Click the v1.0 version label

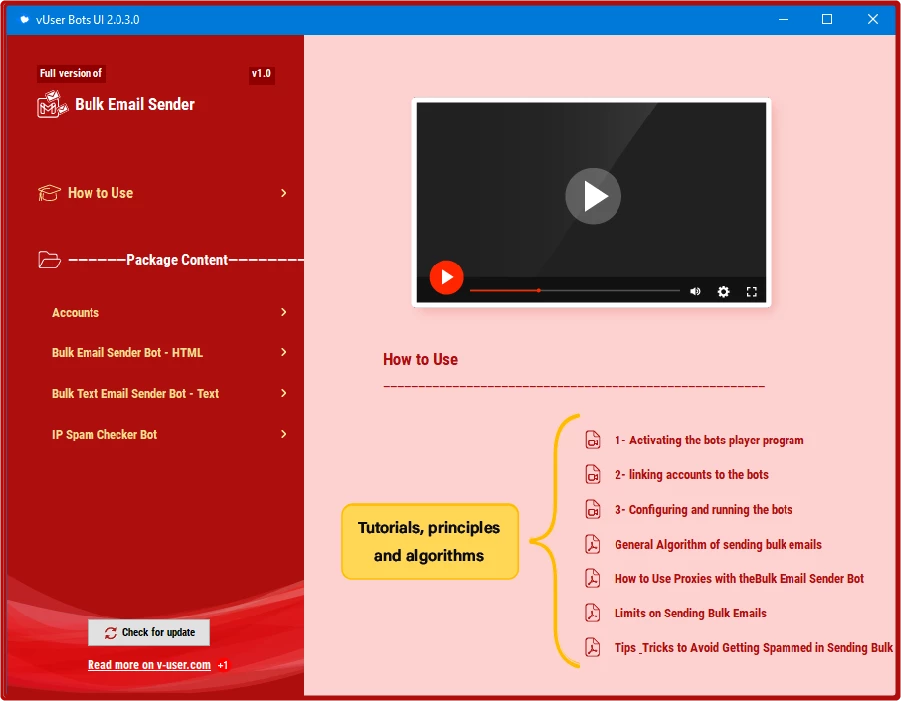coord(261,74)
